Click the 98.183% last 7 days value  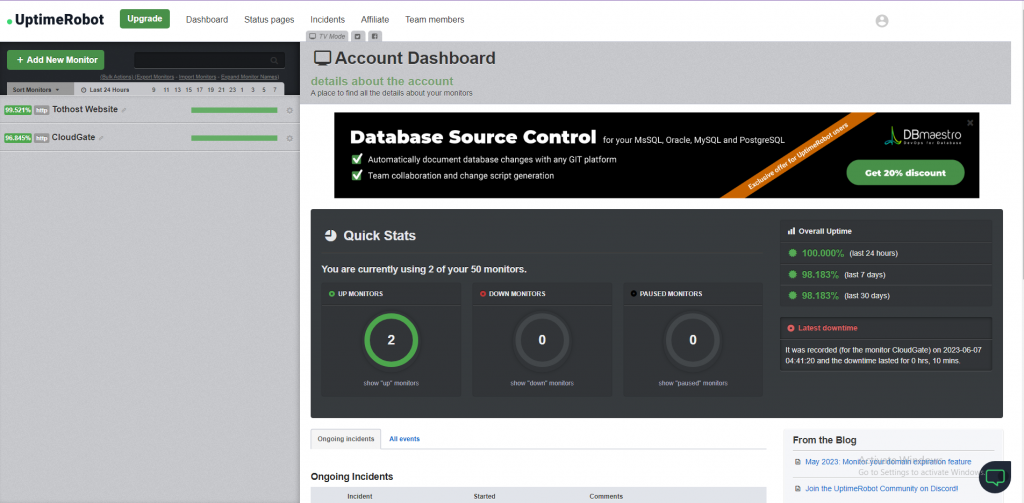[820, 274]
